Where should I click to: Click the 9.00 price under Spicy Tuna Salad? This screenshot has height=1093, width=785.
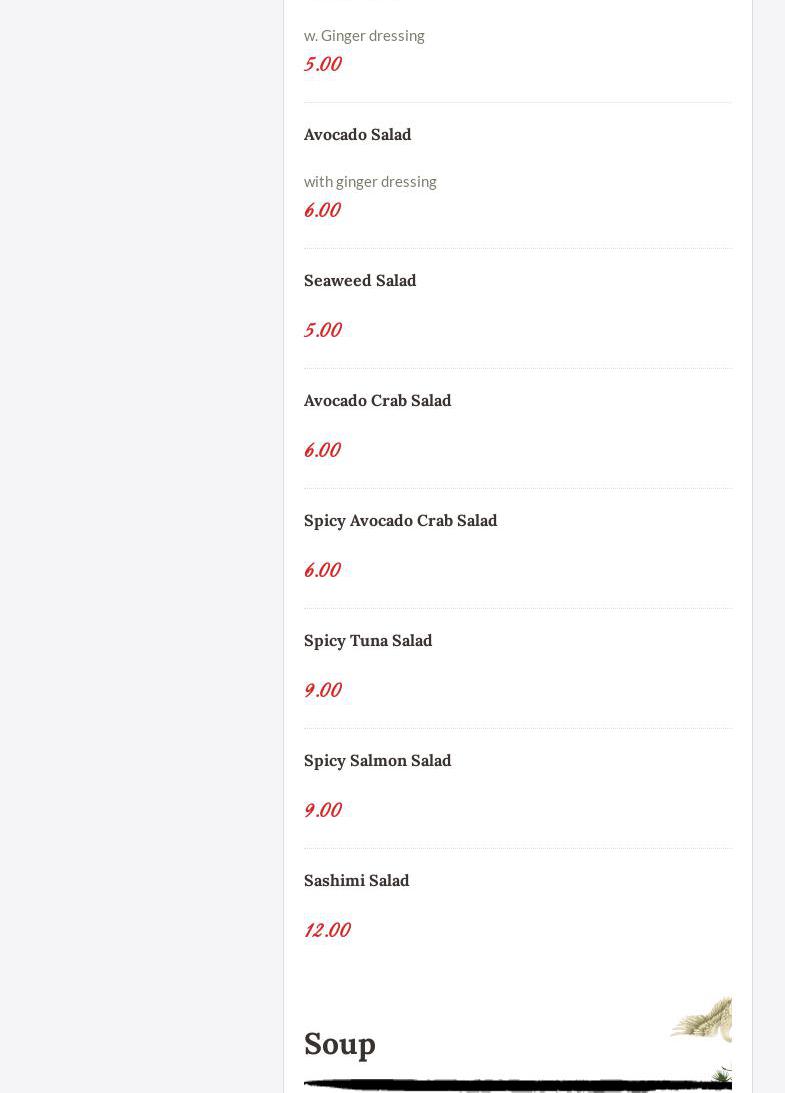coord(322,690)
